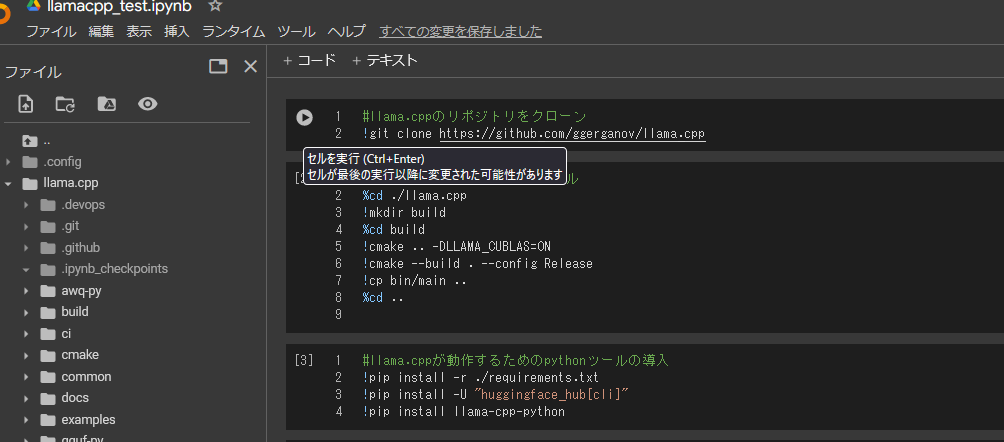Open the 編集 menu
Viewport: 1004px width, 442px height.
[101, 31]
